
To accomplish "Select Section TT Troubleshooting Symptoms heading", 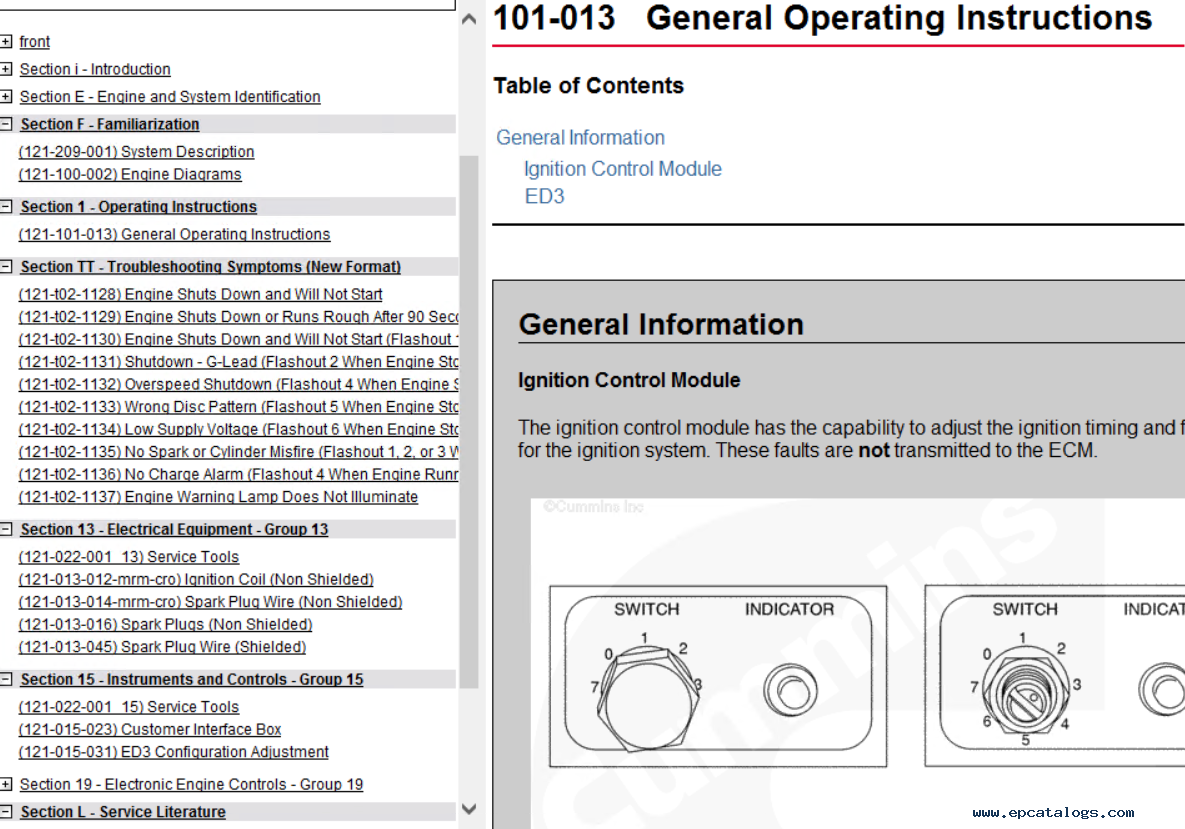I will [210, 267].
